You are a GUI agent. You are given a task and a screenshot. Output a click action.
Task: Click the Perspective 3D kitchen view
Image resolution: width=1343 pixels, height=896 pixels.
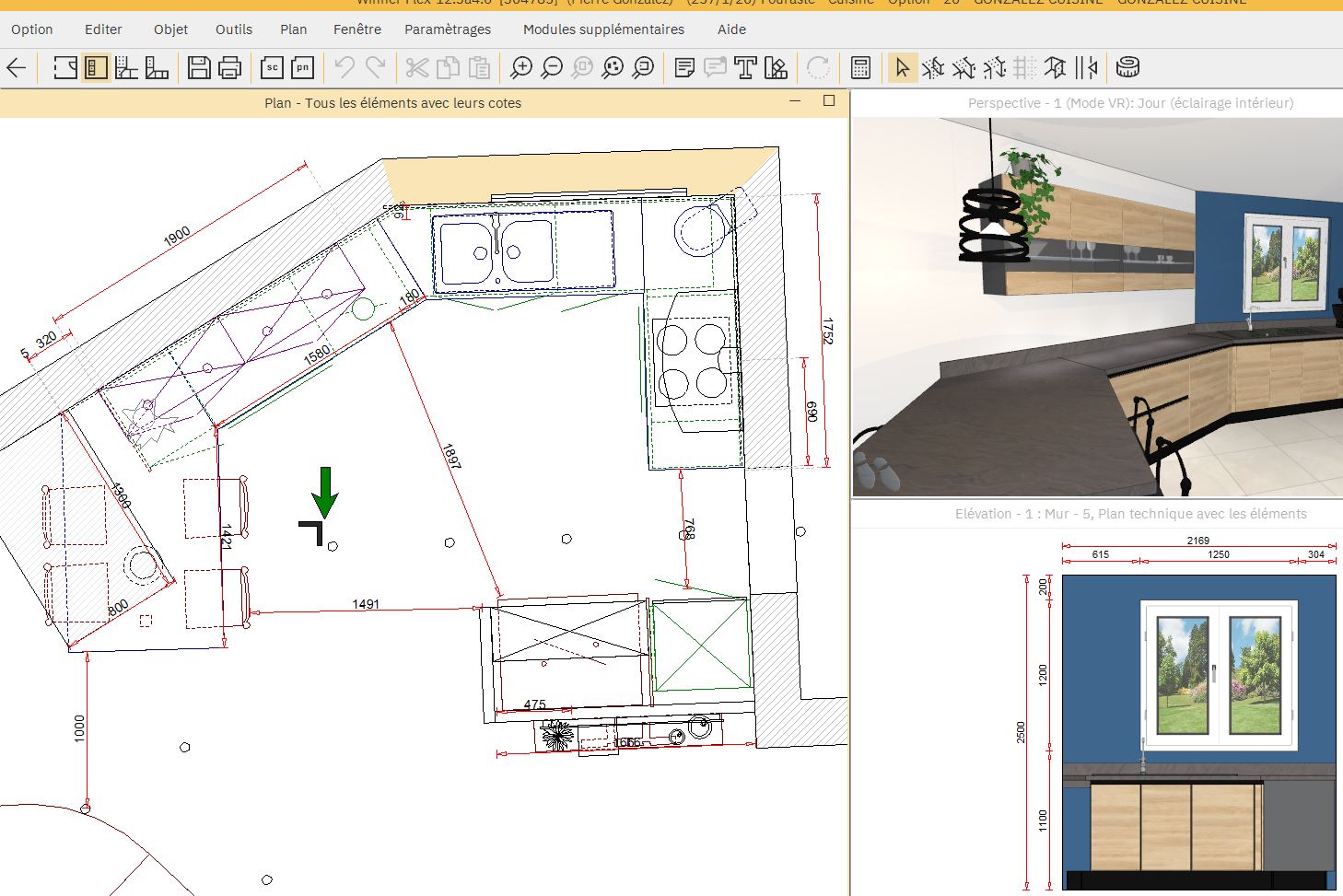click(1096, 307)
